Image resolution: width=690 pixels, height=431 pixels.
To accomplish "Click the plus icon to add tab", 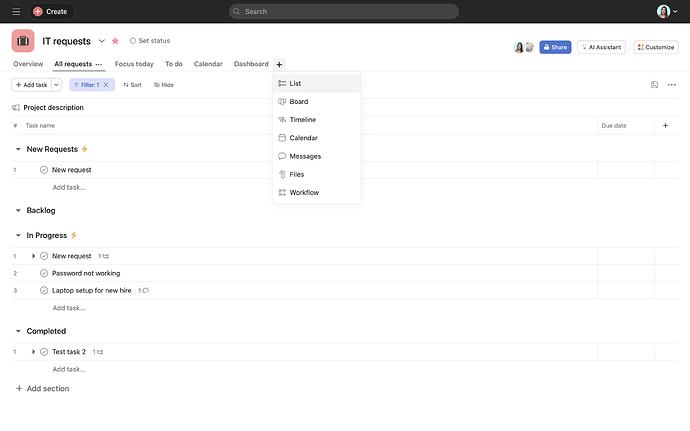I will tap(279, 64).
